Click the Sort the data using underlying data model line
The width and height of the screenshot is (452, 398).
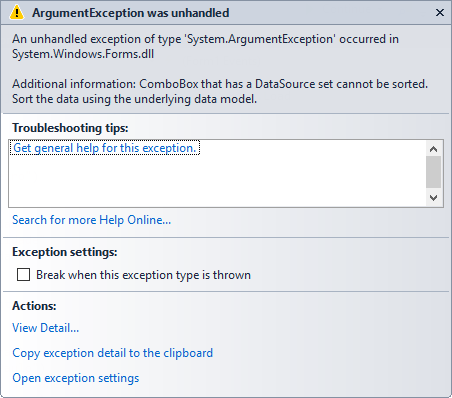click(135, 99)
